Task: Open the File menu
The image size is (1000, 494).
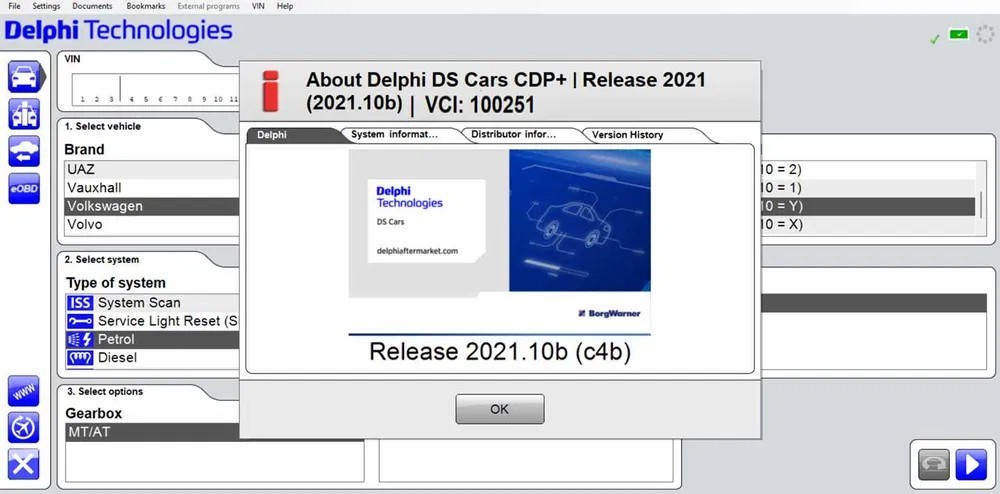Action: coord(14,6)
